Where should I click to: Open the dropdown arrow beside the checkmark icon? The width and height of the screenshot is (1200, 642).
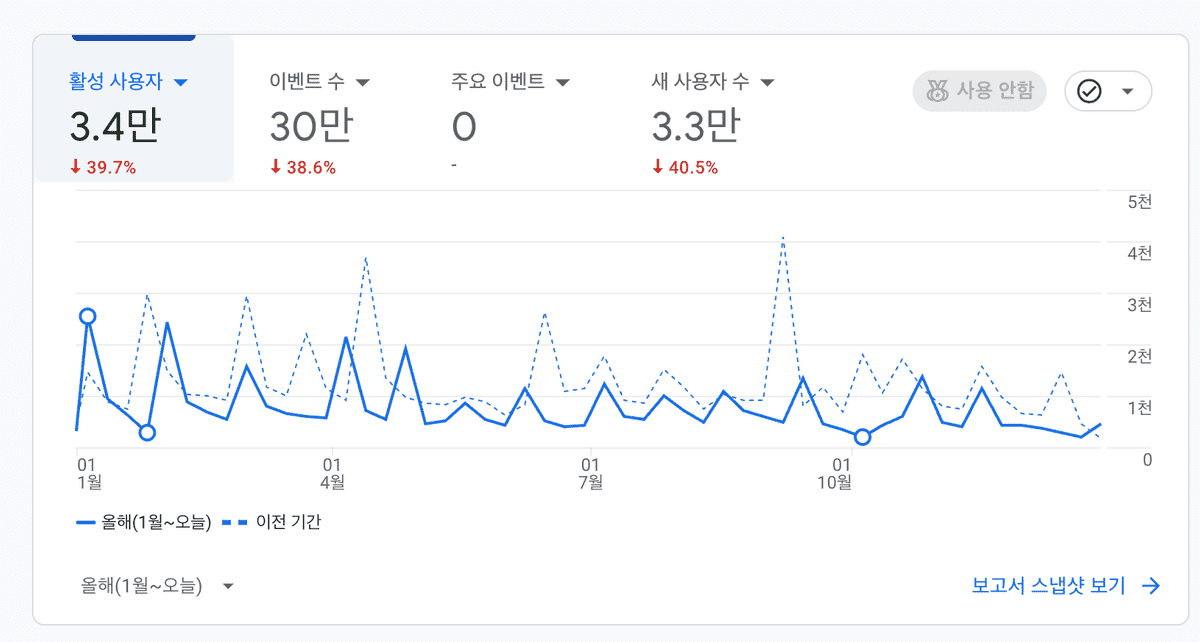point(1128,92)
